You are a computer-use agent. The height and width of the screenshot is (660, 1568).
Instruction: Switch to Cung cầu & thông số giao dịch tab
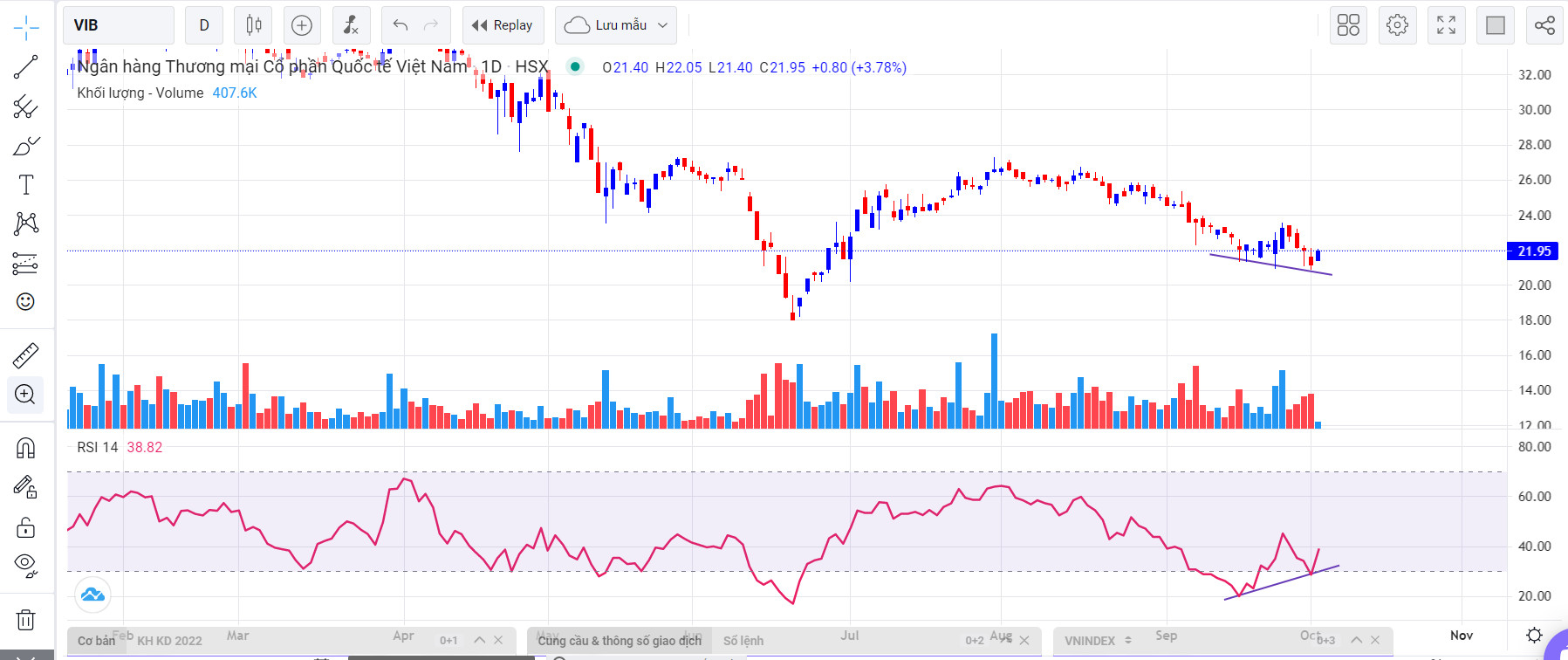pos(620,641)
